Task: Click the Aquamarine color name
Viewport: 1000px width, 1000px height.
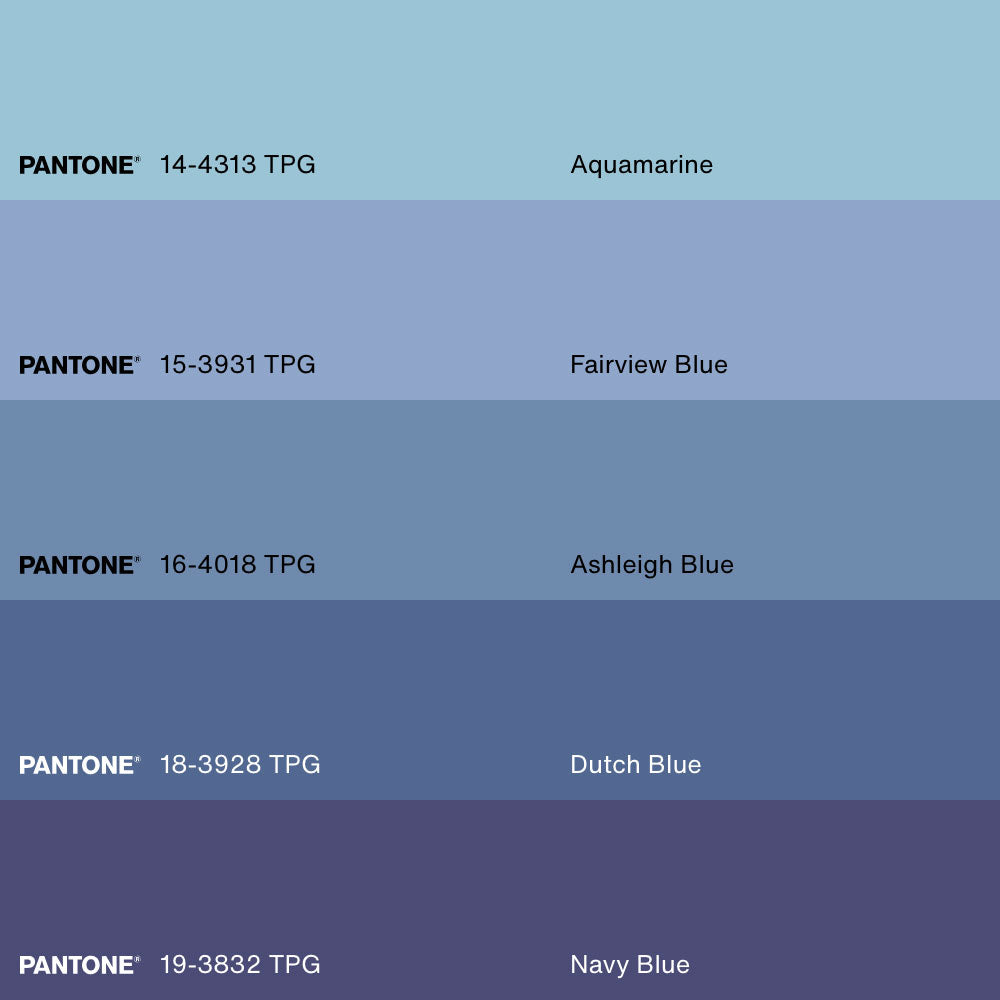Action: pos(641,165)
